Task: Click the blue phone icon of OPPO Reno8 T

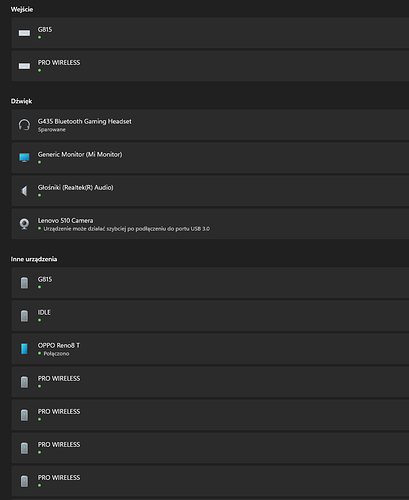Action: [24, 349]
